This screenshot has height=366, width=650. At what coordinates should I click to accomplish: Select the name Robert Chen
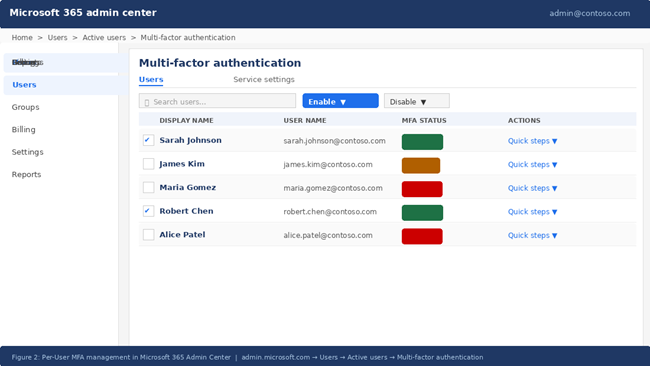[187, 211]
